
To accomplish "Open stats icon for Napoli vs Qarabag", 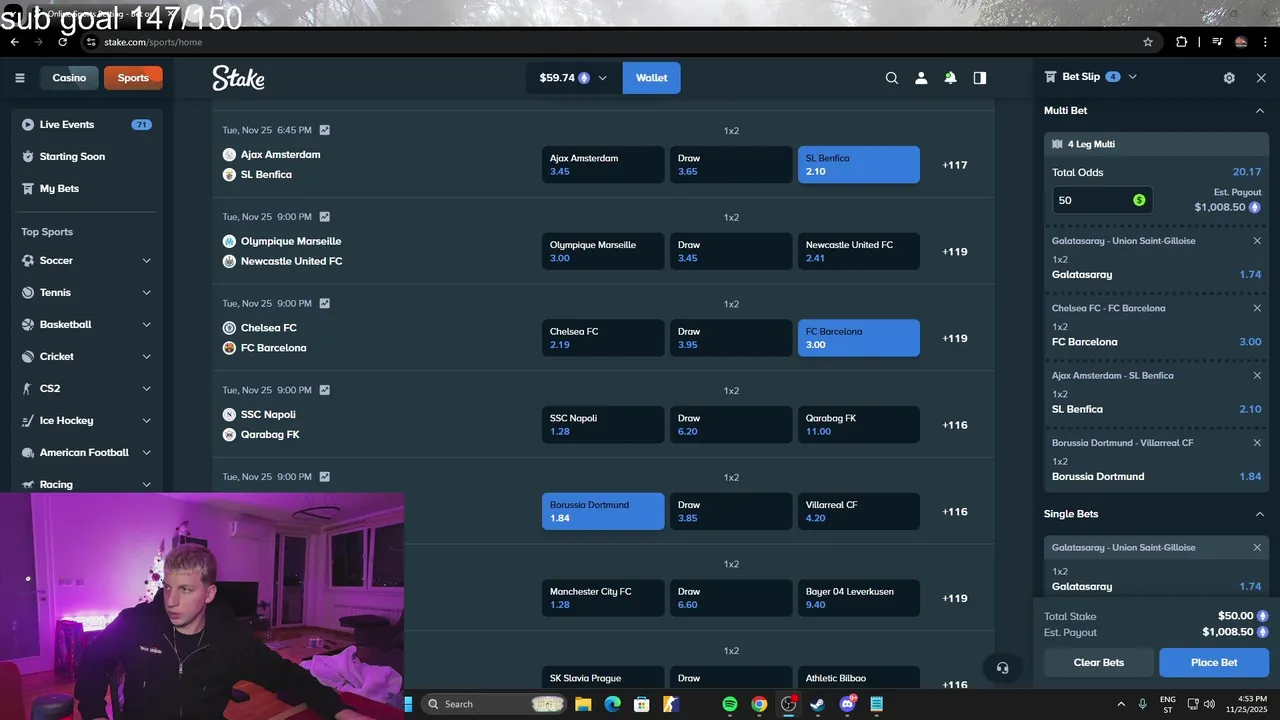I will click(325, 390).
